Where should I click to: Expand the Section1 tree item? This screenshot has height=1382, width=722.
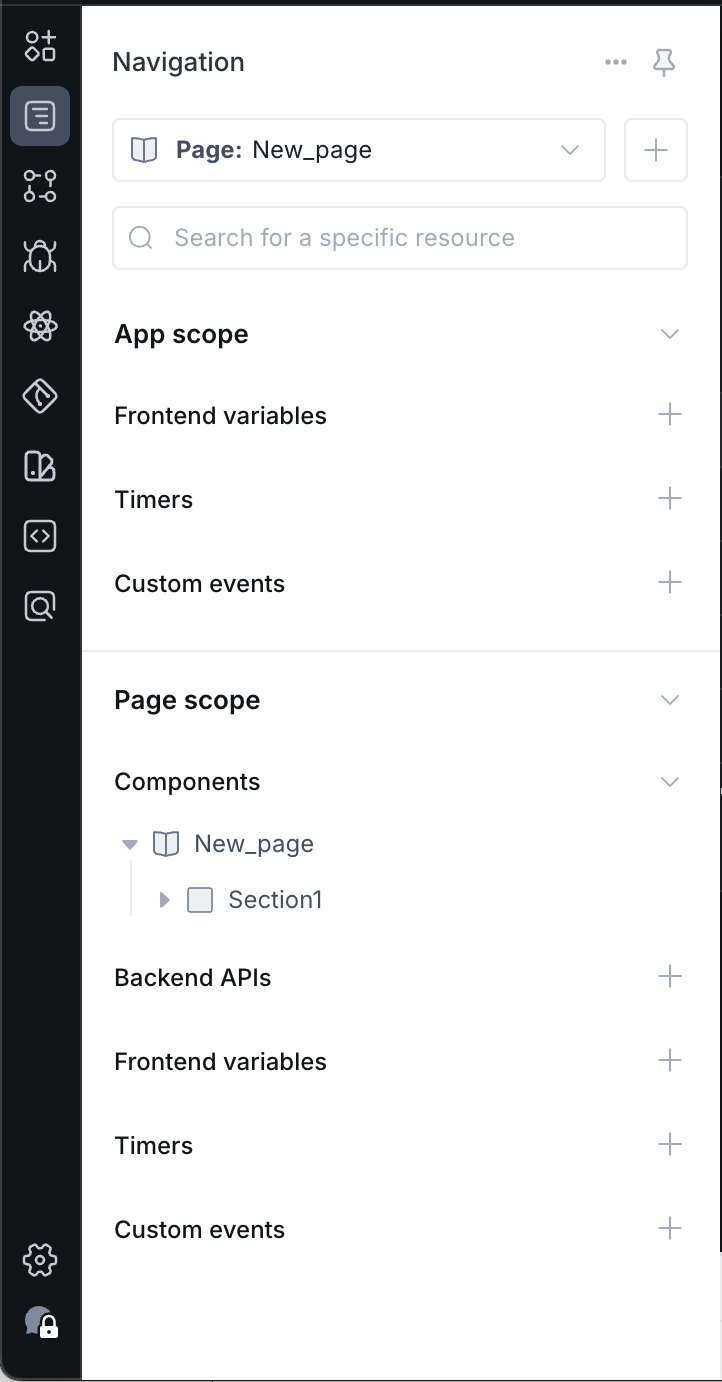164,899
